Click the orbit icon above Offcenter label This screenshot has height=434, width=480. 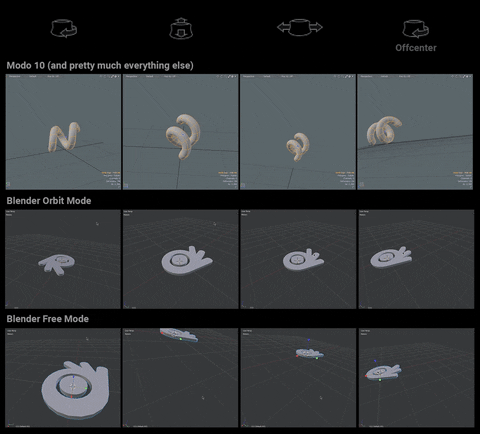[415, 29]
